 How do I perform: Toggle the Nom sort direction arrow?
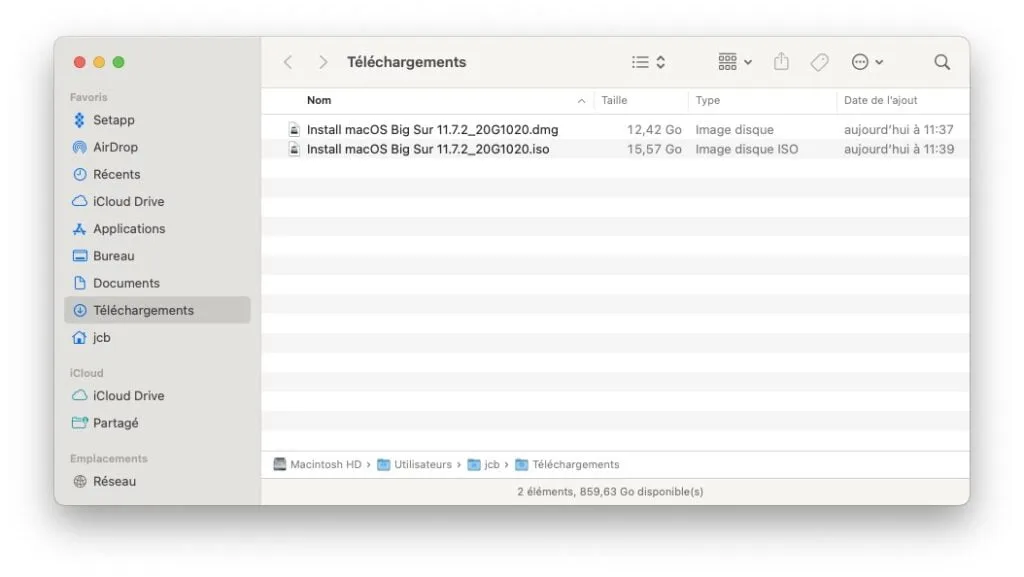[581, 101]
